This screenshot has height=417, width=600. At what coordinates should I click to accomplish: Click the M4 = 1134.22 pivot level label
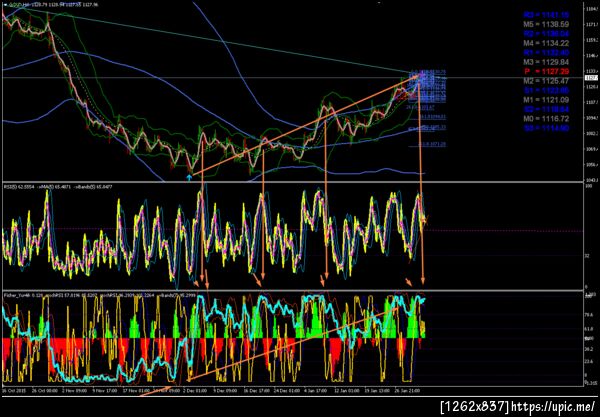point(546,43)
